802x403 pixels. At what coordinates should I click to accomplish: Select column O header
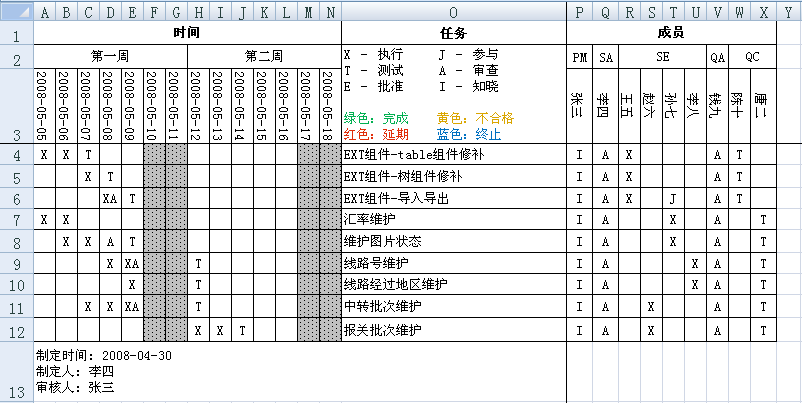[x=454, y=11]
